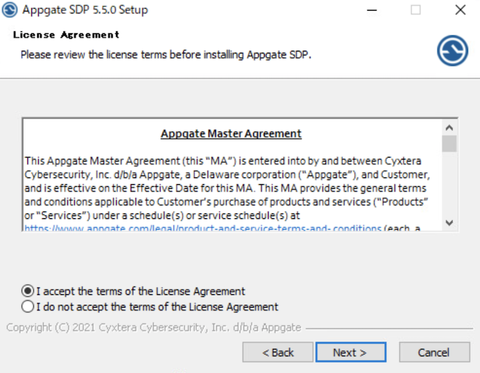The height and width of the screenshot is (373, 480).
Task: Click the Appgate icon in title bar
Action: click(10, 10)
